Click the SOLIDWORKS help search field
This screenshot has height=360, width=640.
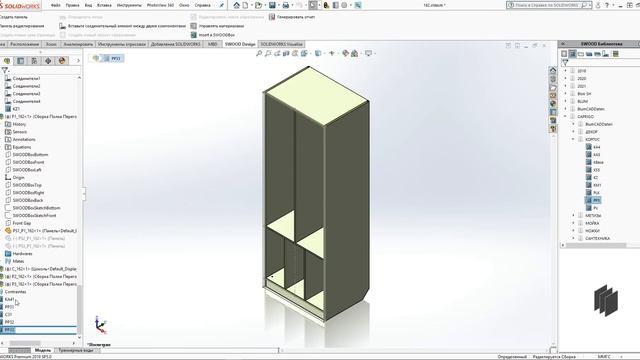[548, 5]
